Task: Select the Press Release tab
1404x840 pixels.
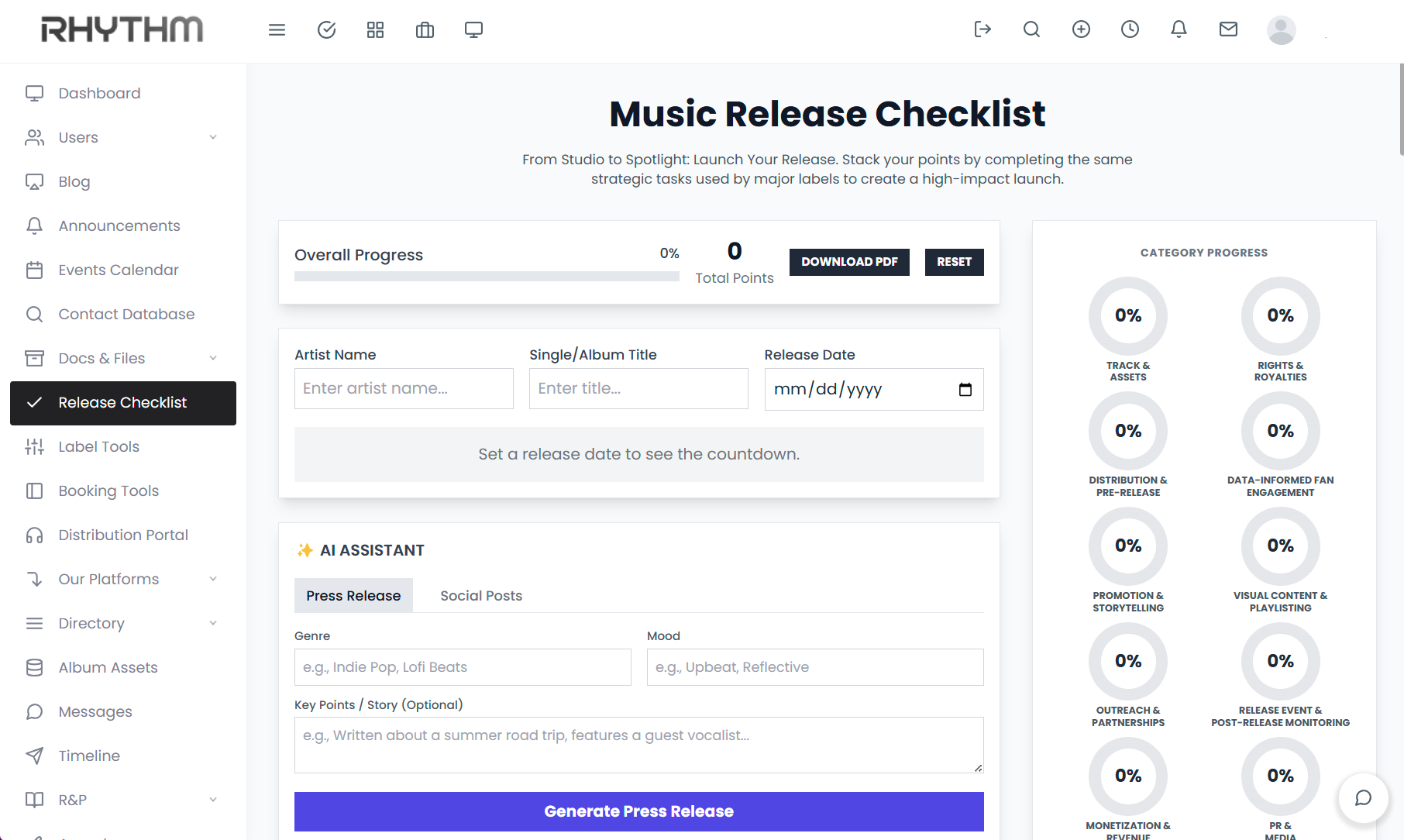Action: [353, 595]
